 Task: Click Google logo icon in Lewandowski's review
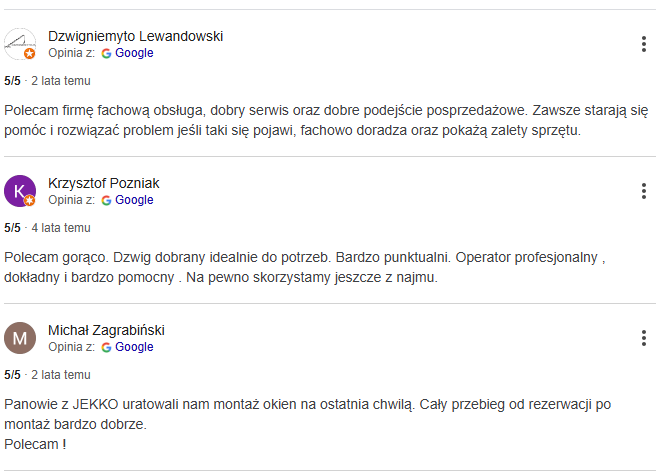coord(106,53)
